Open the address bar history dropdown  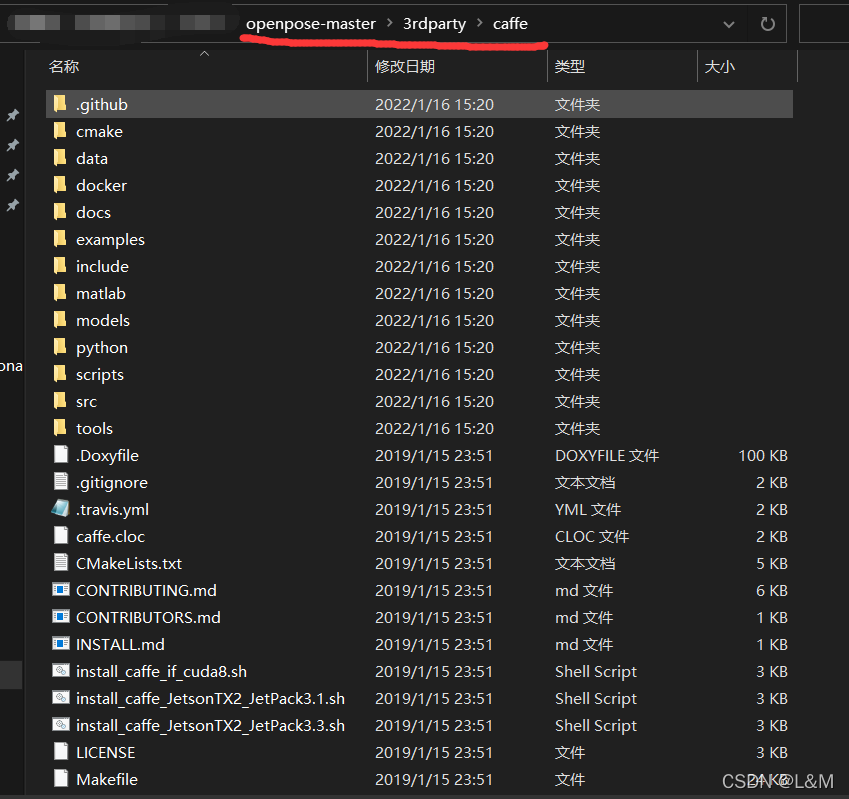click(729, 24)
